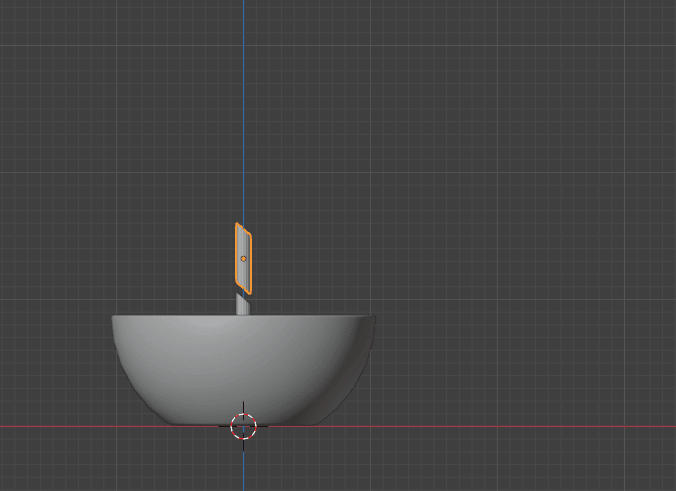Image resolution: width=676 pixels, height=491 pixels.
Task: Click the right tip of the bowl rim
Action: [373, 318]
